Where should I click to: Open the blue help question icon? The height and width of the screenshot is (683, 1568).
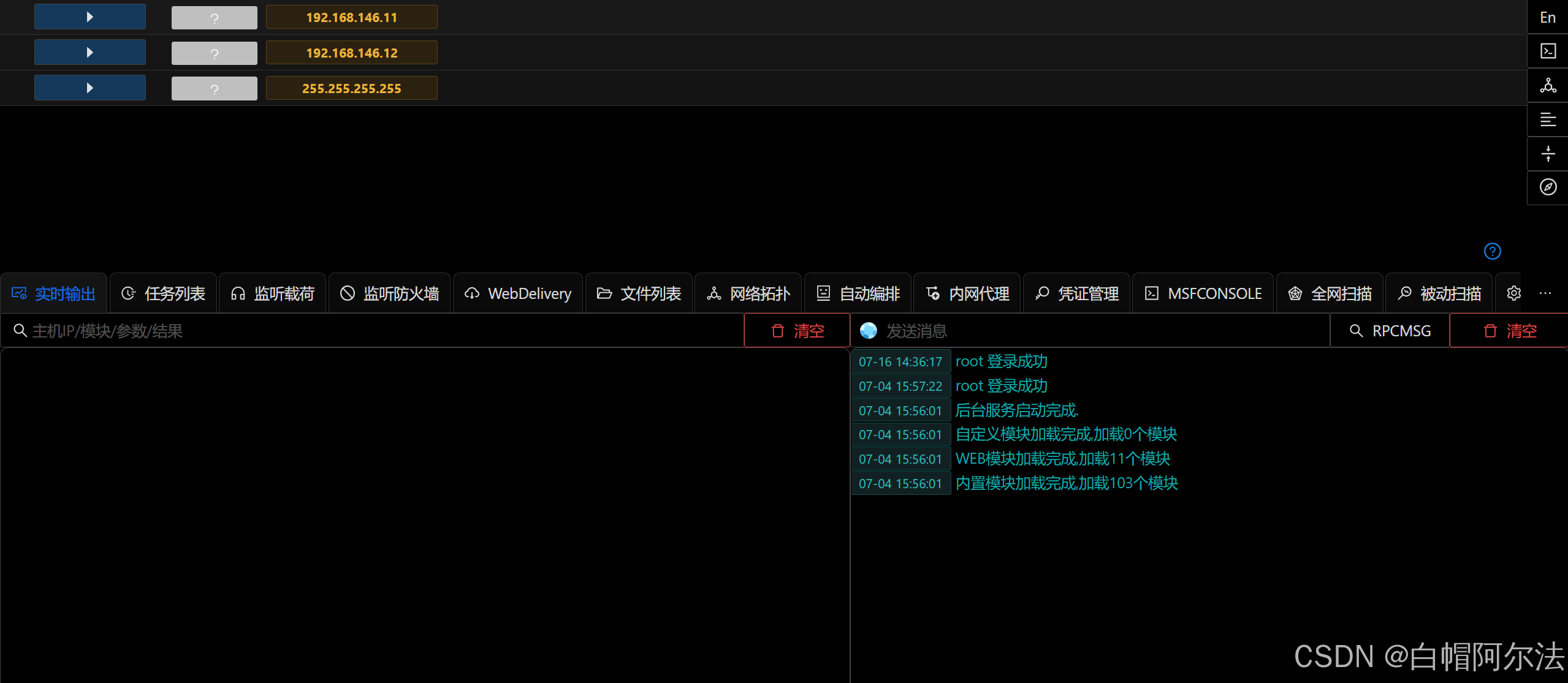[1493, 251]
